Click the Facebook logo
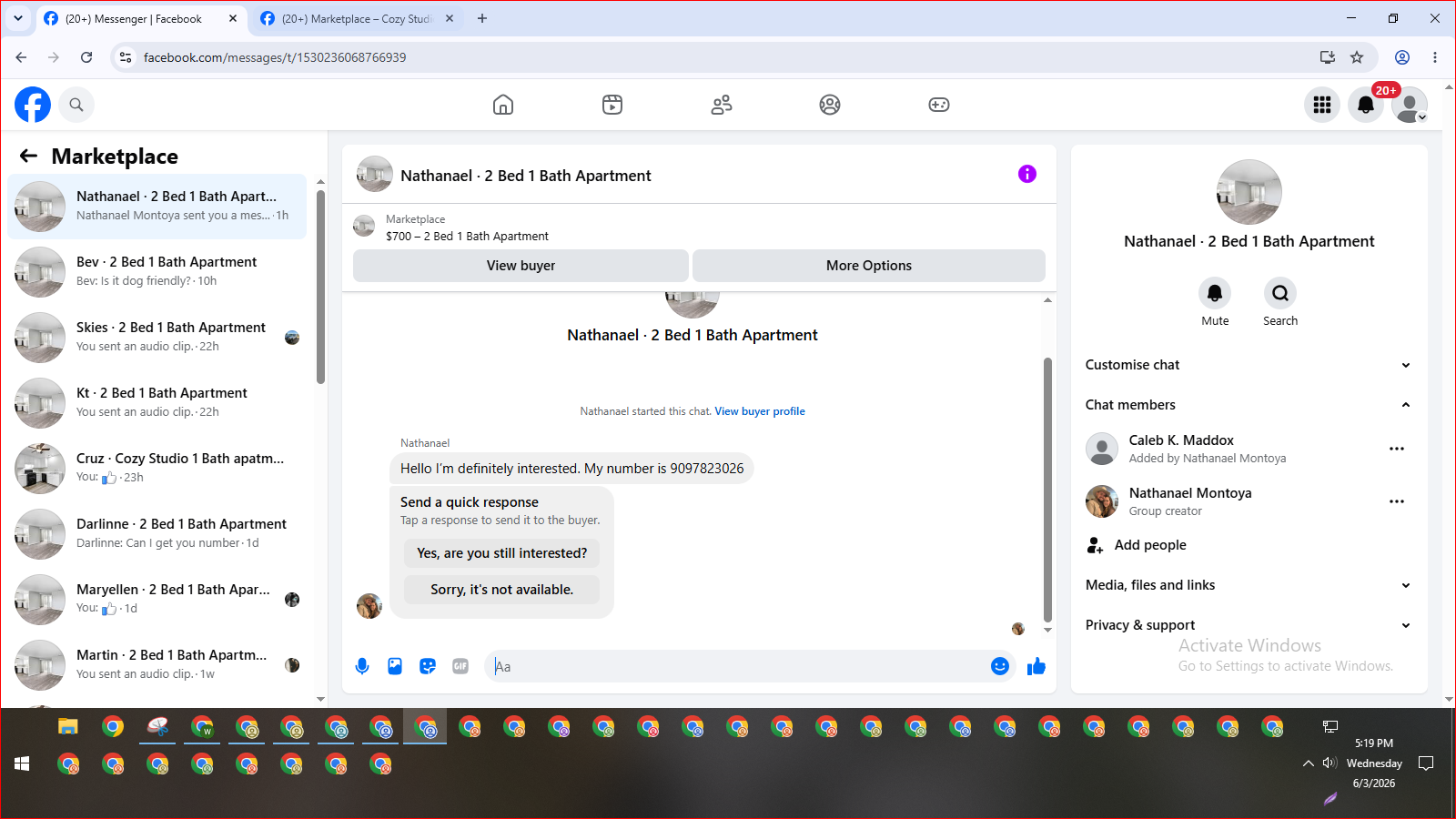 pos(33,105)
